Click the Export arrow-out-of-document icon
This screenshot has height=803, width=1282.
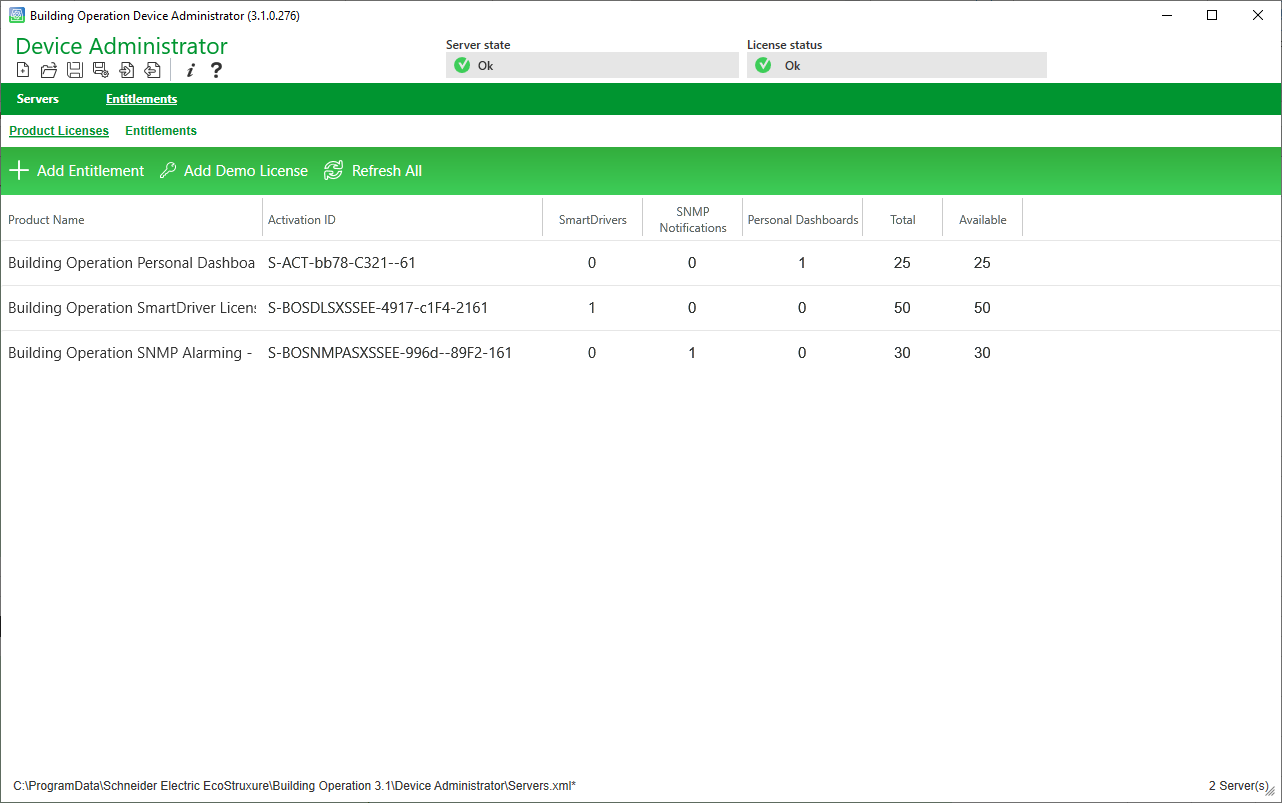pyautogui.click(x=152, y=70)
